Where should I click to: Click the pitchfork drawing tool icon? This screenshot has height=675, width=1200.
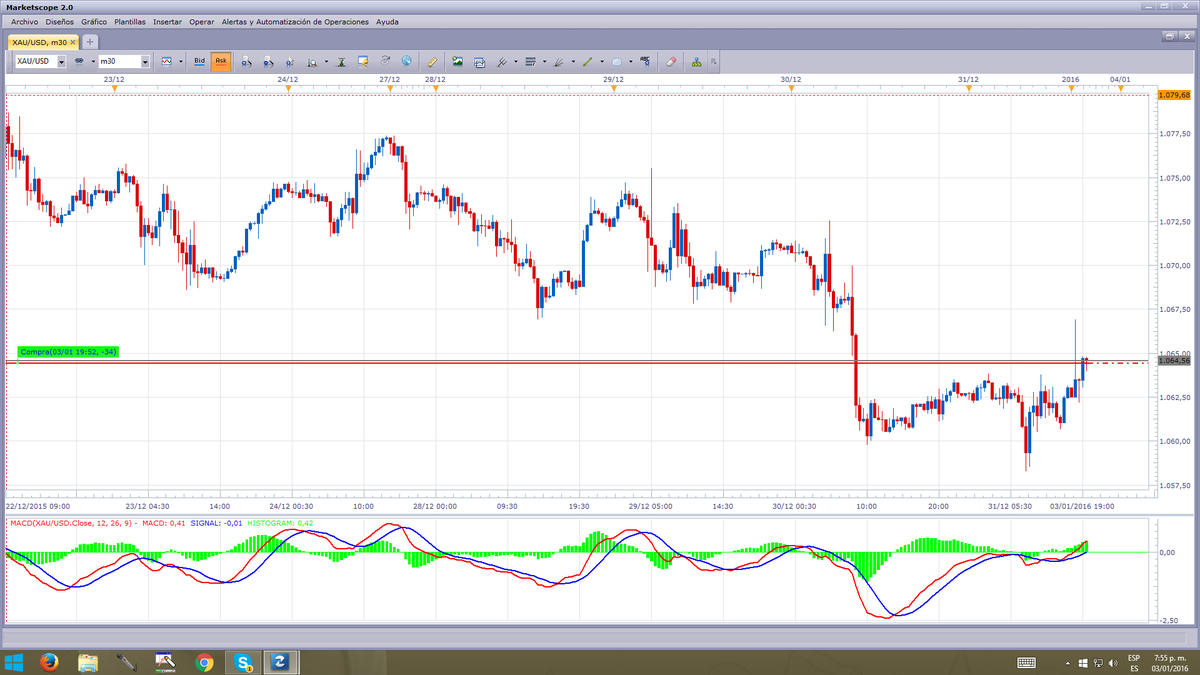(x=502, y=61)
